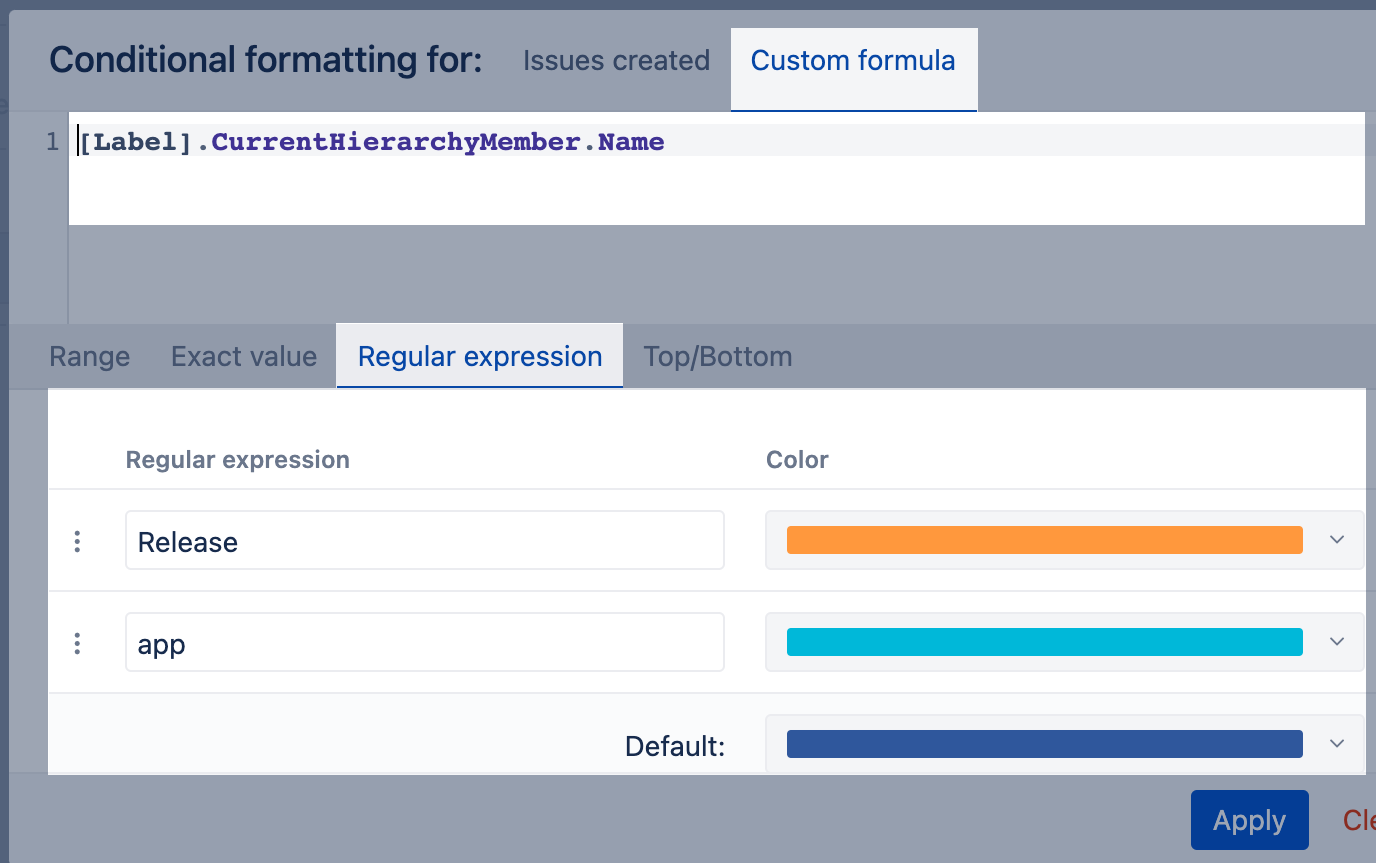This screenshot has width=1376, height=863.
Task: Select the Regular expression tab
Action: click(480, 357)
